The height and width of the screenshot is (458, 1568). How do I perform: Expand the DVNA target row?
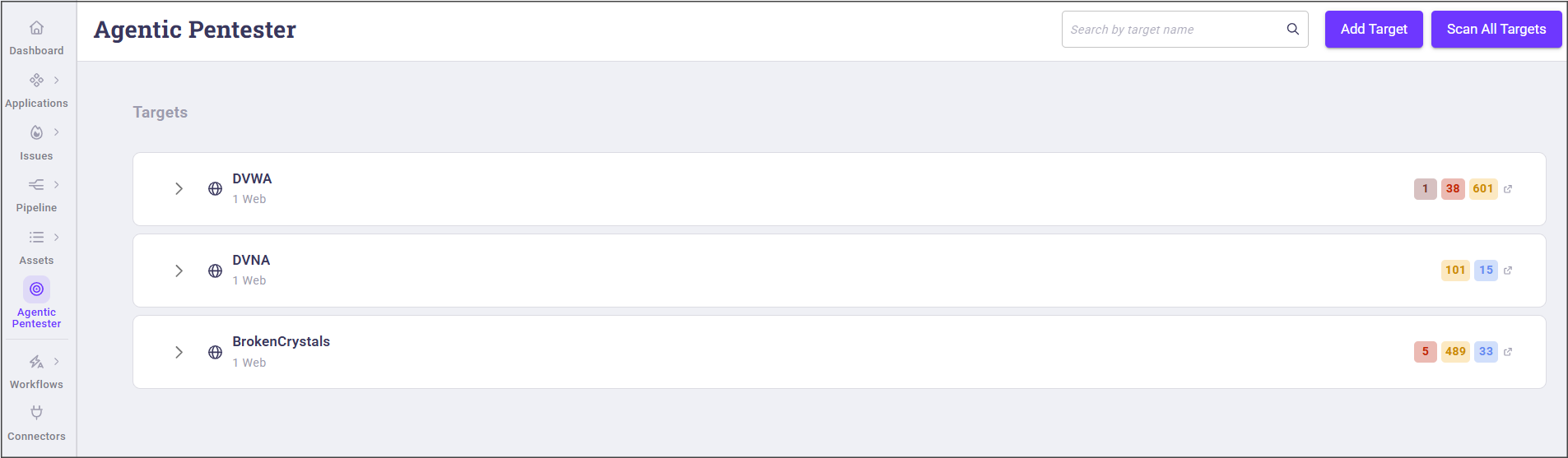[x=179, y=271]
